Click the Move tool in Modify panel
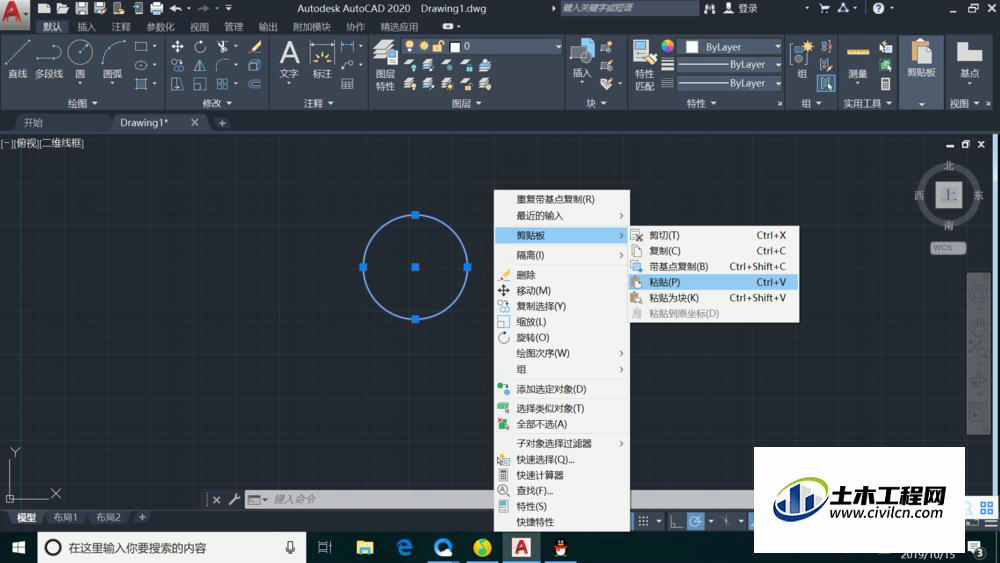Image resolution: width=1000 pixels, height=563 pixels. point(178,47)
